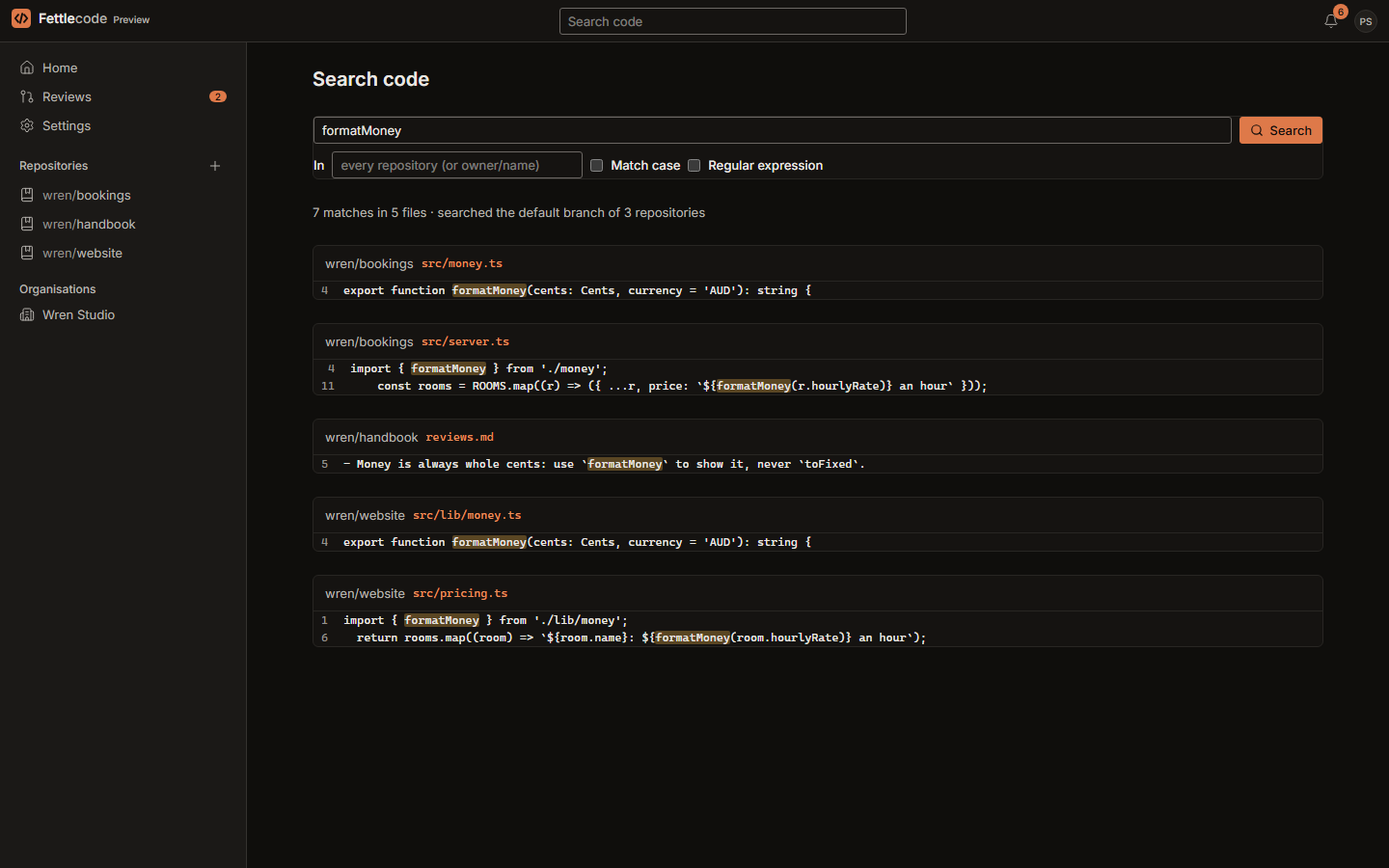The width and height of the screenshot is (1389, 868).
Task: Click the wren/website repository icon
Action: [x=27, y=253]
